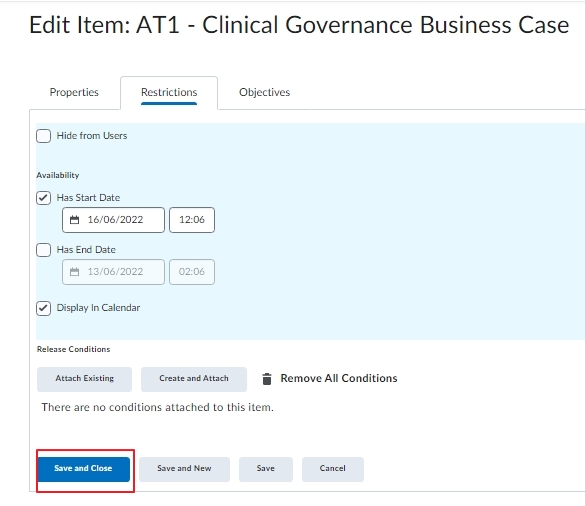The width and height of the screenshot is (585, 506).
Task: Click the start date calendar icon
Action: 75,220
